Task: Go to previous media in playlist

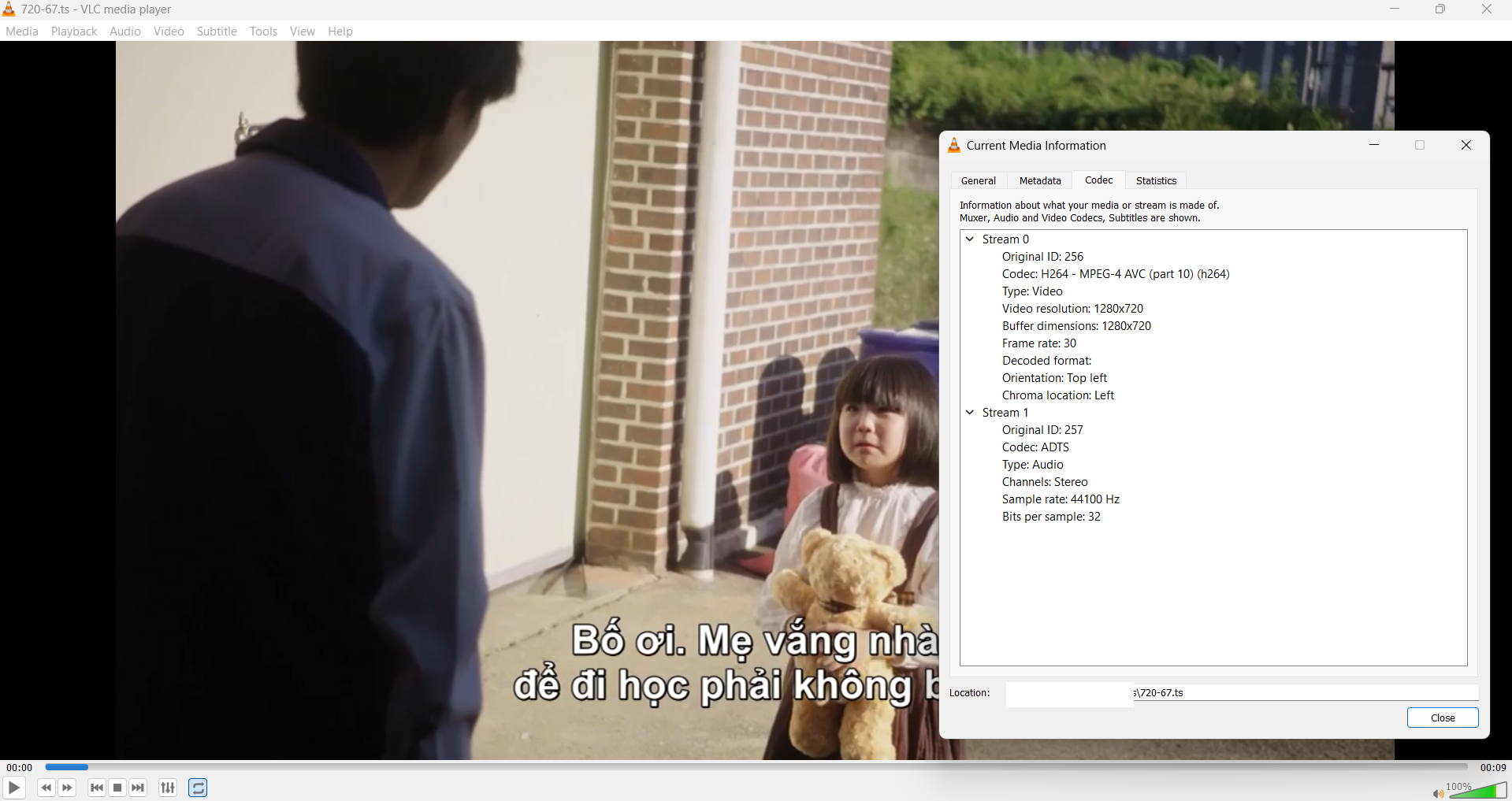Action: [x=97, y=788]
